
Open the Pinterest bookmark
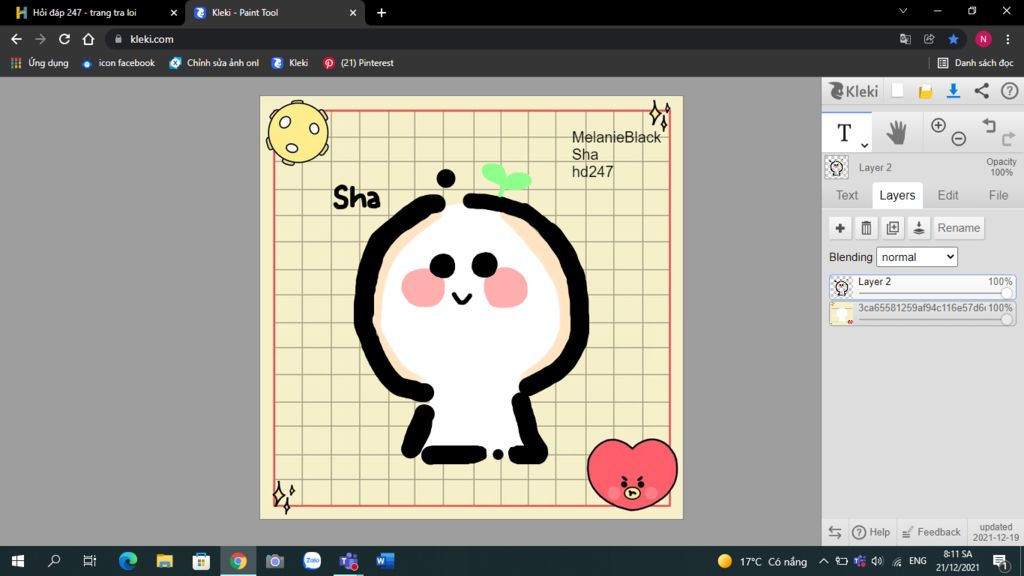tap(359, 63)
